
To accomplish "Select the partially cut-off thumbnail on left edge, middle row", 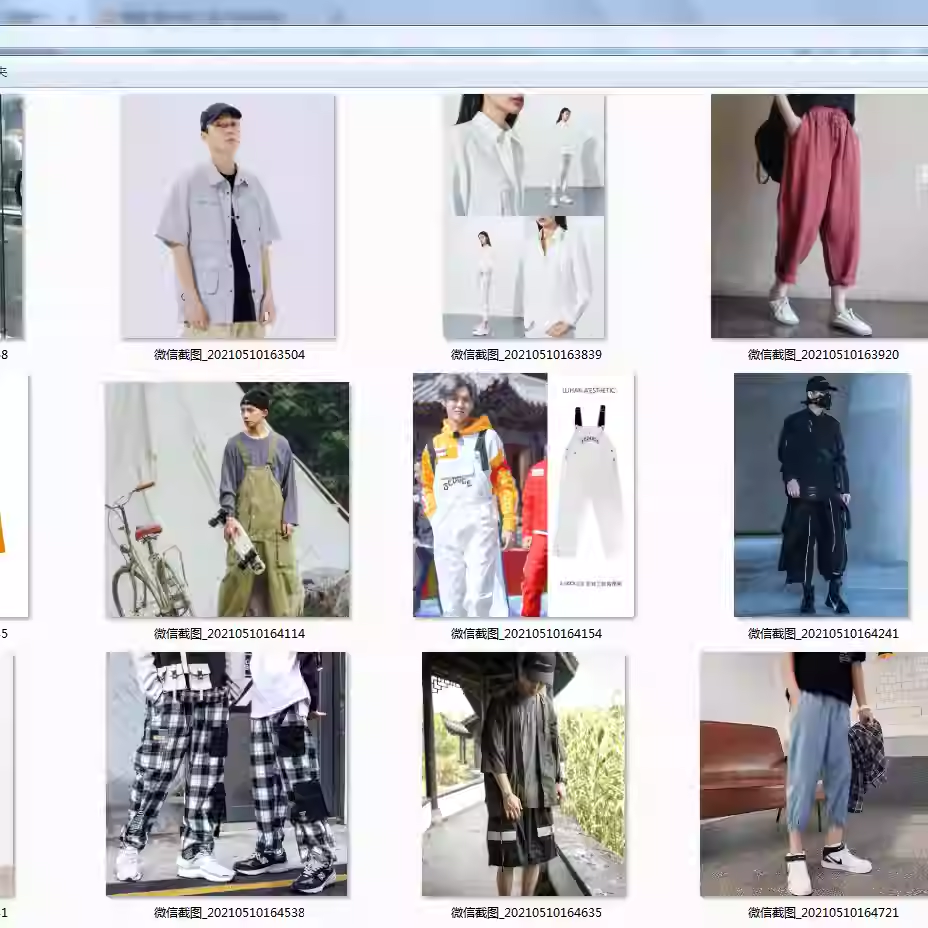I will coord(15,494).
